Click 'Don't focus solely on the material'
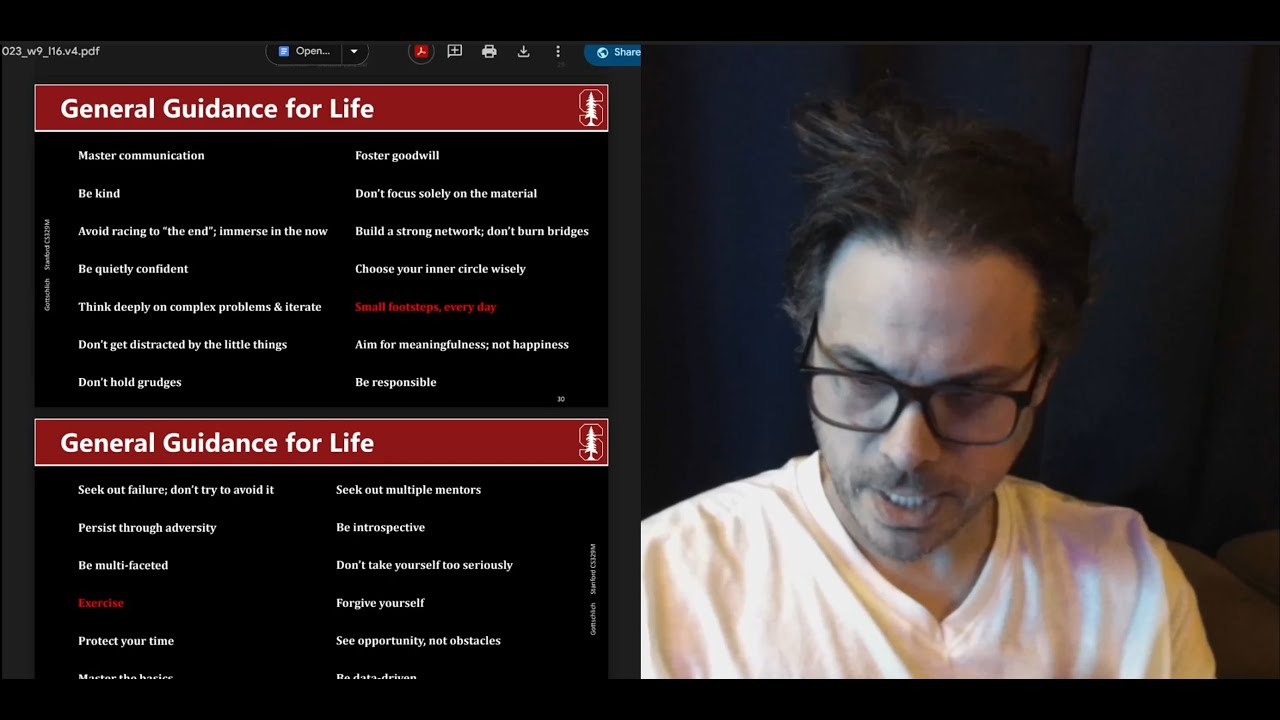This screenshot has width=1280, height=720. pyautogui.click(x=446, y=193)
